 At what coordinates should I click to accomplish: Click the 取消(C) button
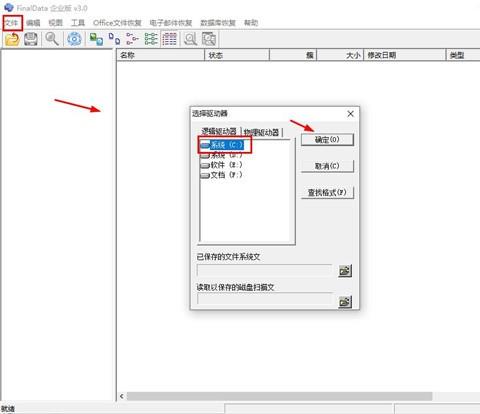coord(327,166)
